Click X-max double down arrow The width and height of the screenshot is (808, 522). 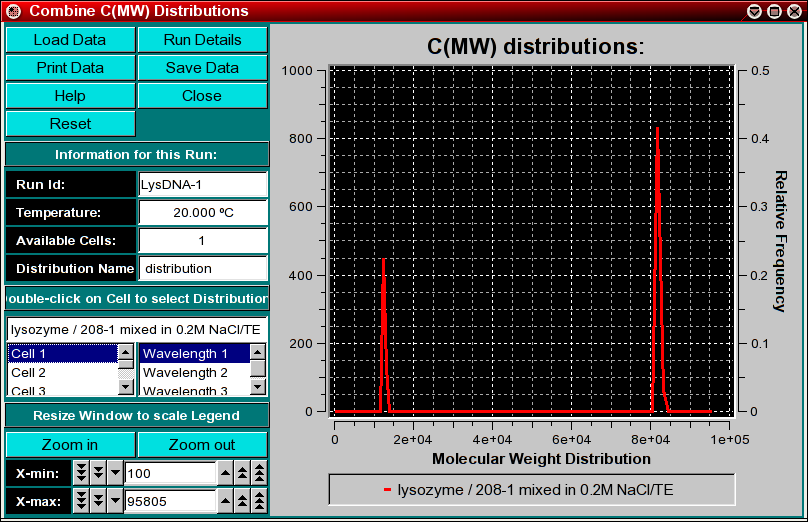click(98, 501)
